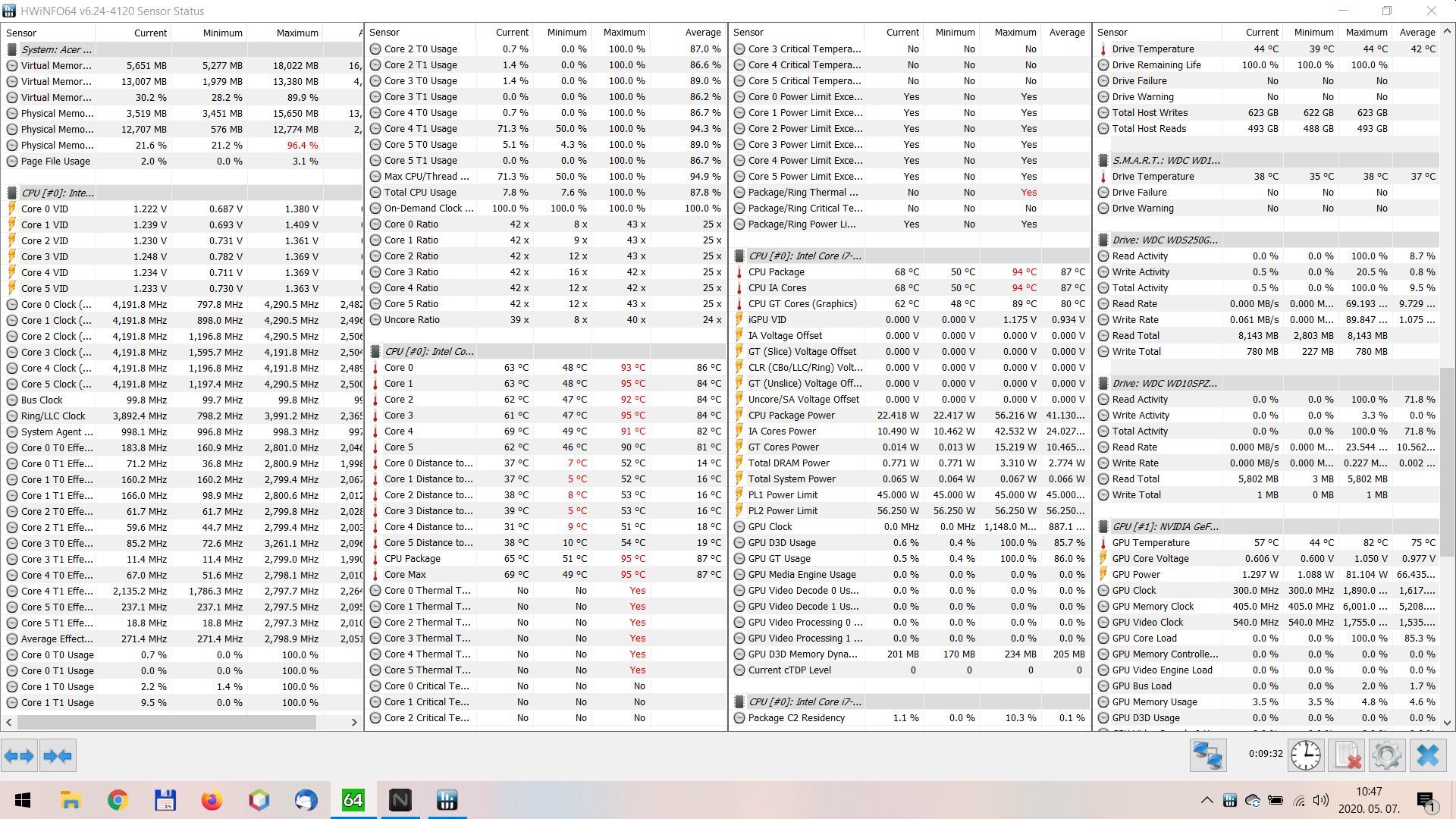The width and height of the screenshot is (1456, 819).
Task: Switch to the black N taskbar app
Action: pyautogui.click(x=400, y=800)
